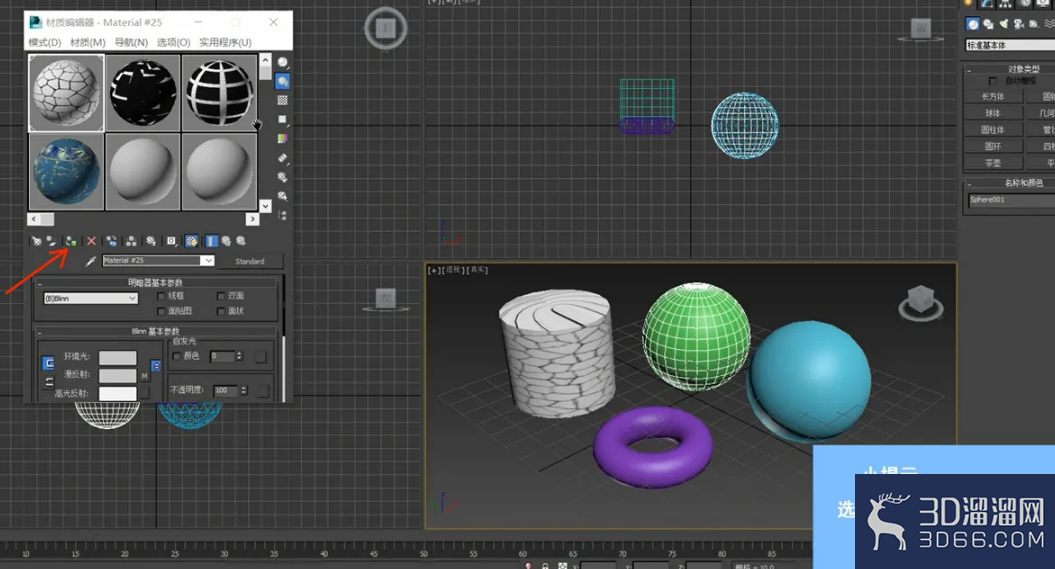Toggle Show End Result icon
The height and width of the screenshot is (569, 1055).
coord(211,241)
